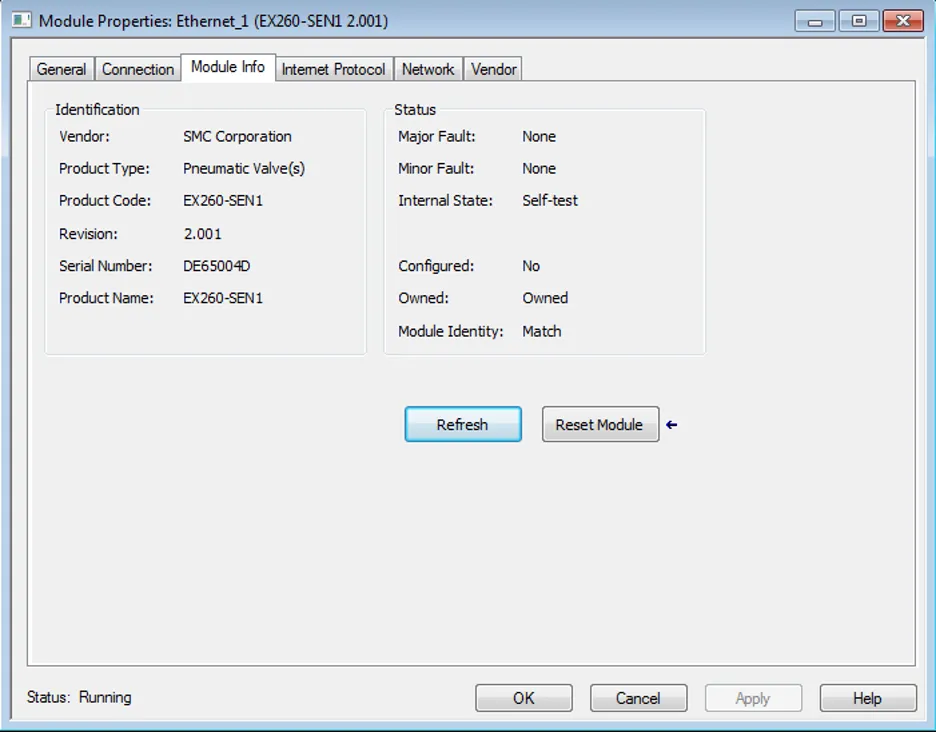Click the Reset Module button
936x732 pixels.
[x=600, y=425]
